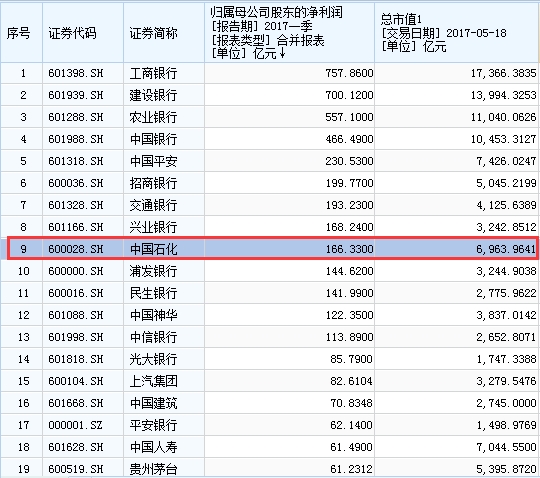Select the 工商银行 name cell
This screenshot has width=540, height=478.
click(153, 73)
